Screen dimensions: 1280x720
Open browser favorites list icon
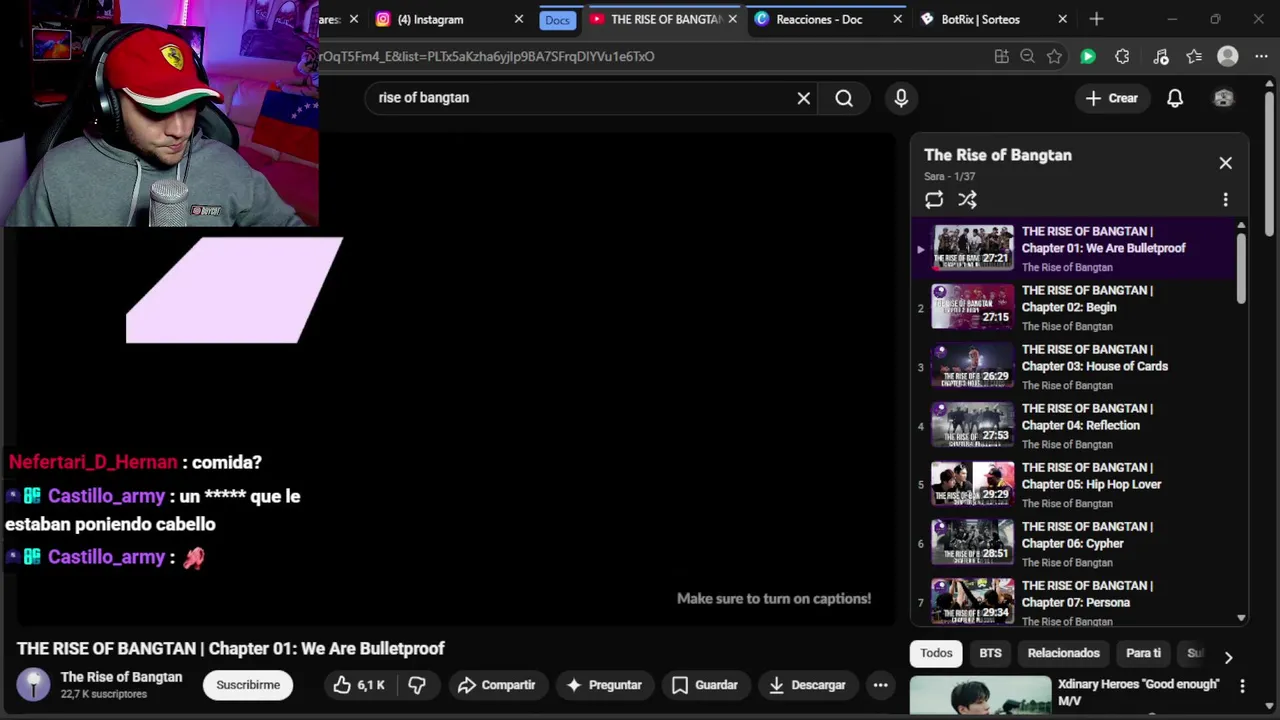tap(1194, 57)
